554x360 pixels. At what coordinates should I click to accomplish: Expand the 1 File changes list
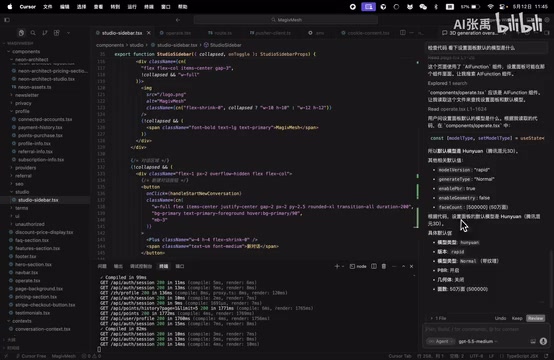(438, 318)
